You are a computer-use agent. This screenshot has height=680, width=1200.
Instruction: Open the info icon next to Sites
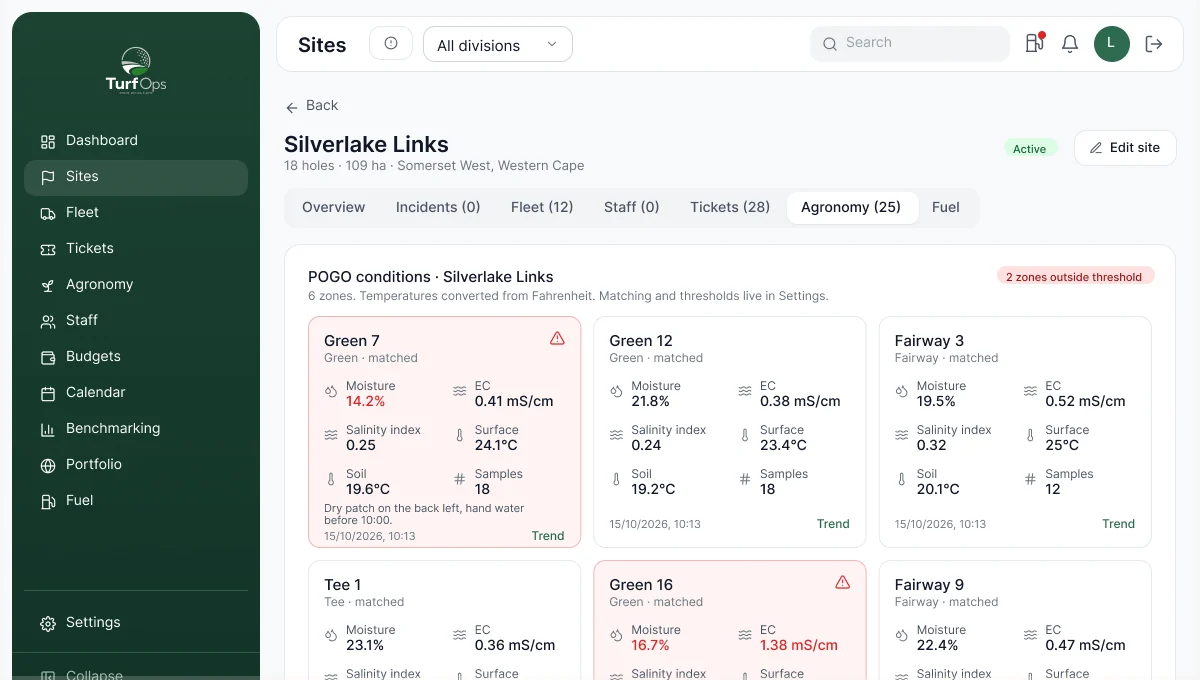tap(391, 43)
